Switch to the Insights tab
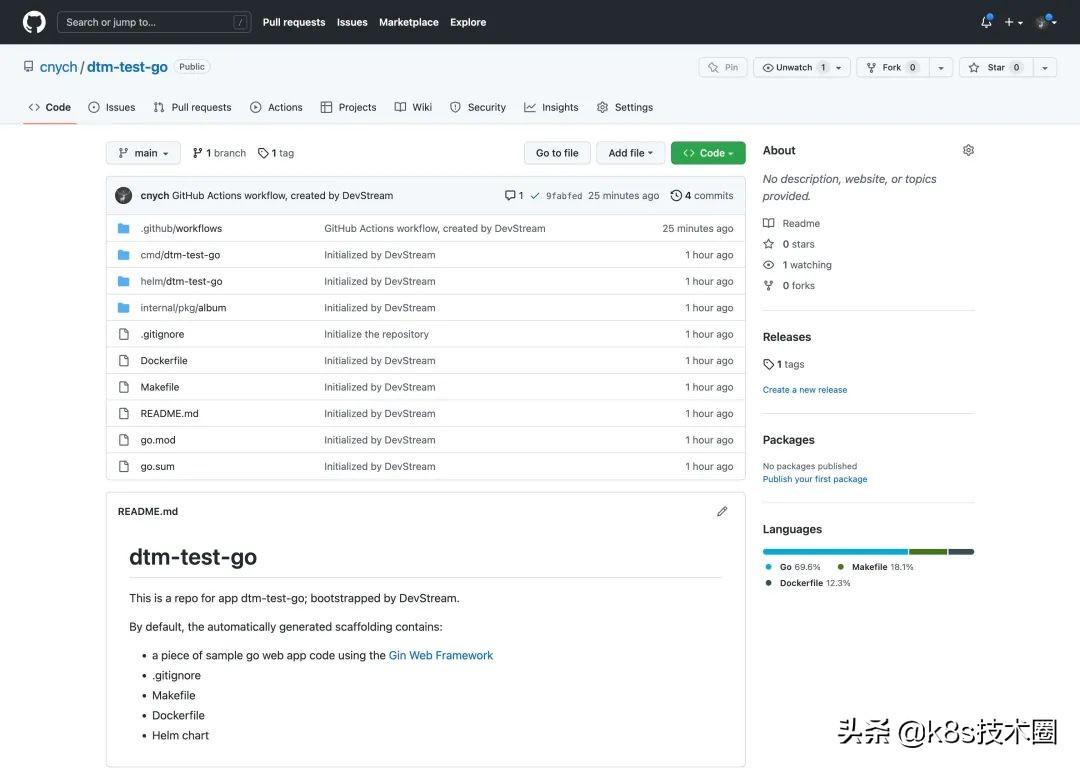This screenshot has width=1080, height=768. pos(551,107)
